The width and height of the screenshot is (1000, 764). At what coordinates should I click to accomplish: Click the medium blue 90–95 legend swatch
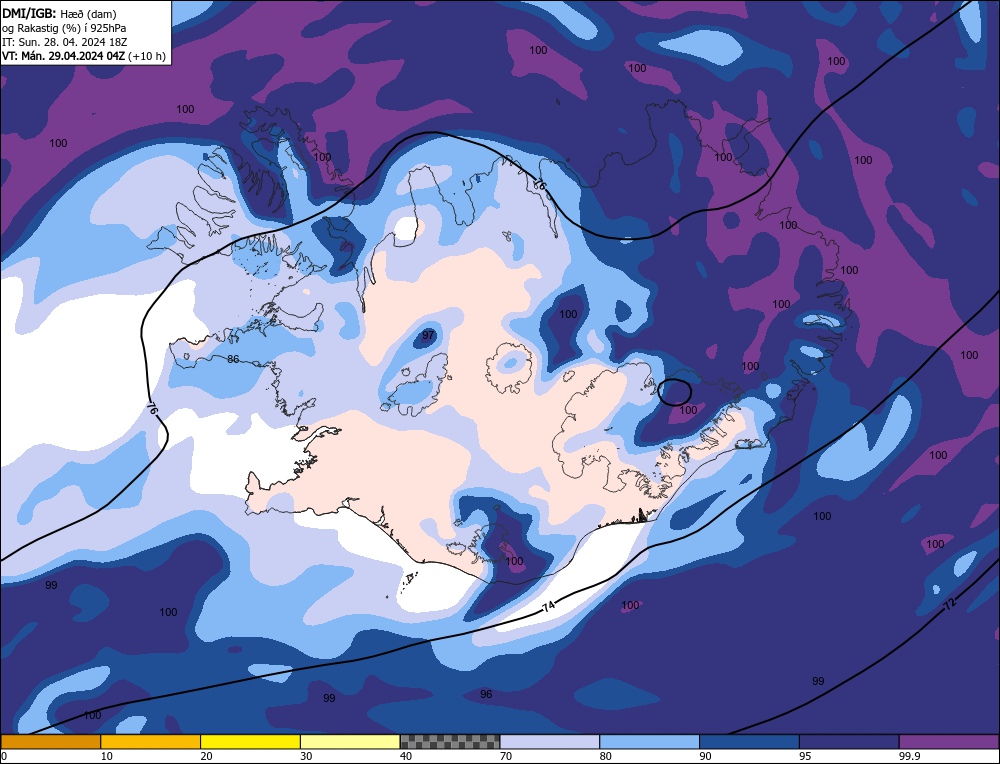(x=749, y=741)
